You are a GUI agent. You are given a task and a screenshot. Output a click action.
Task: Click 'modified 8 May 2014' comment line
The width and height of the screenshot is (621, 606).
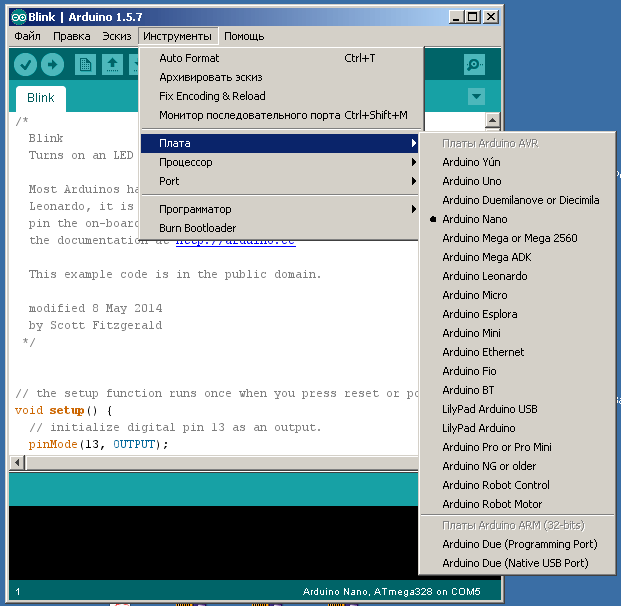[x=95, y=308]
